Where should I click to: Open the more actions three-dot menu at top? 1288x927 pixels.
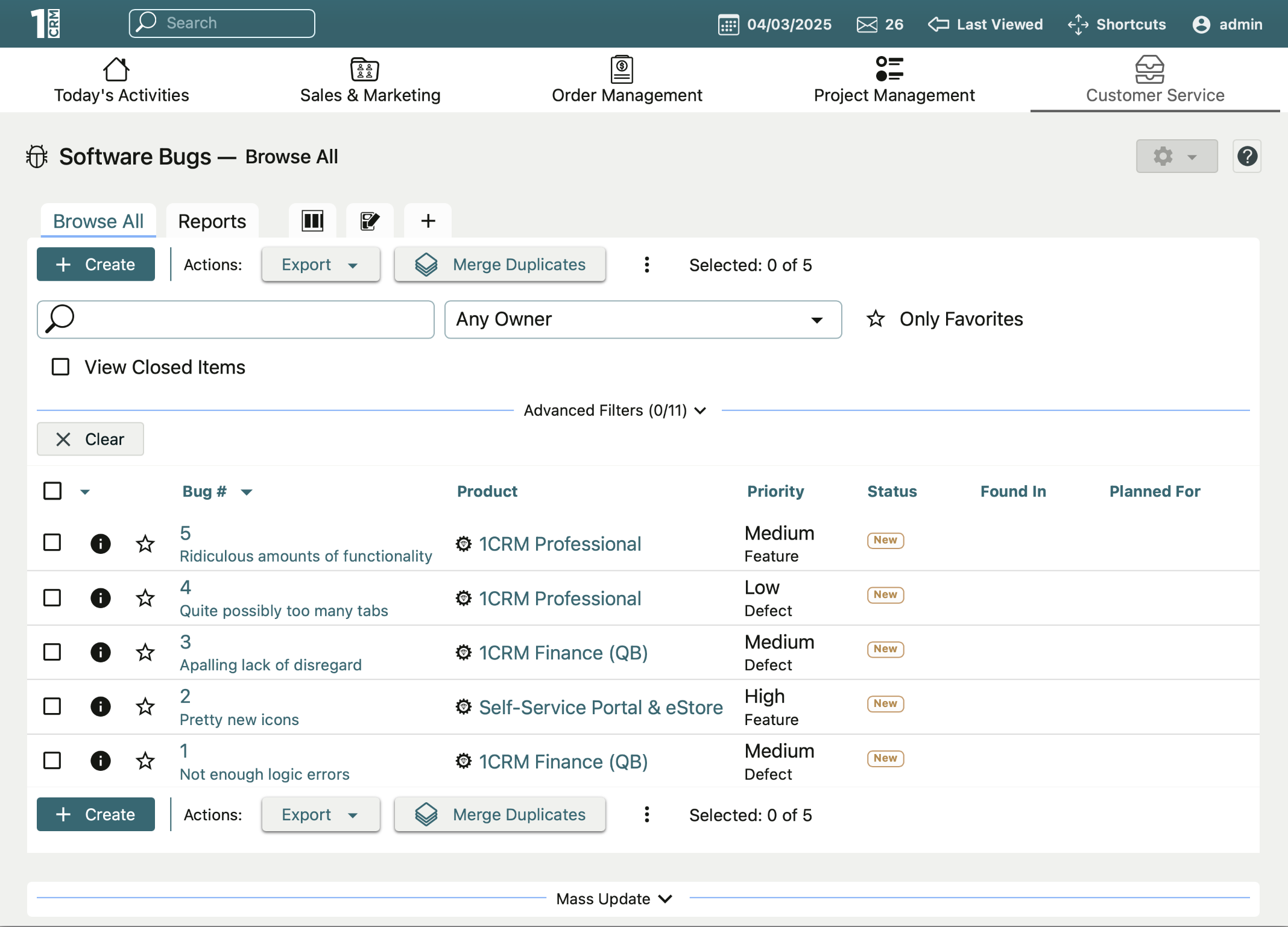pos(646,265)
